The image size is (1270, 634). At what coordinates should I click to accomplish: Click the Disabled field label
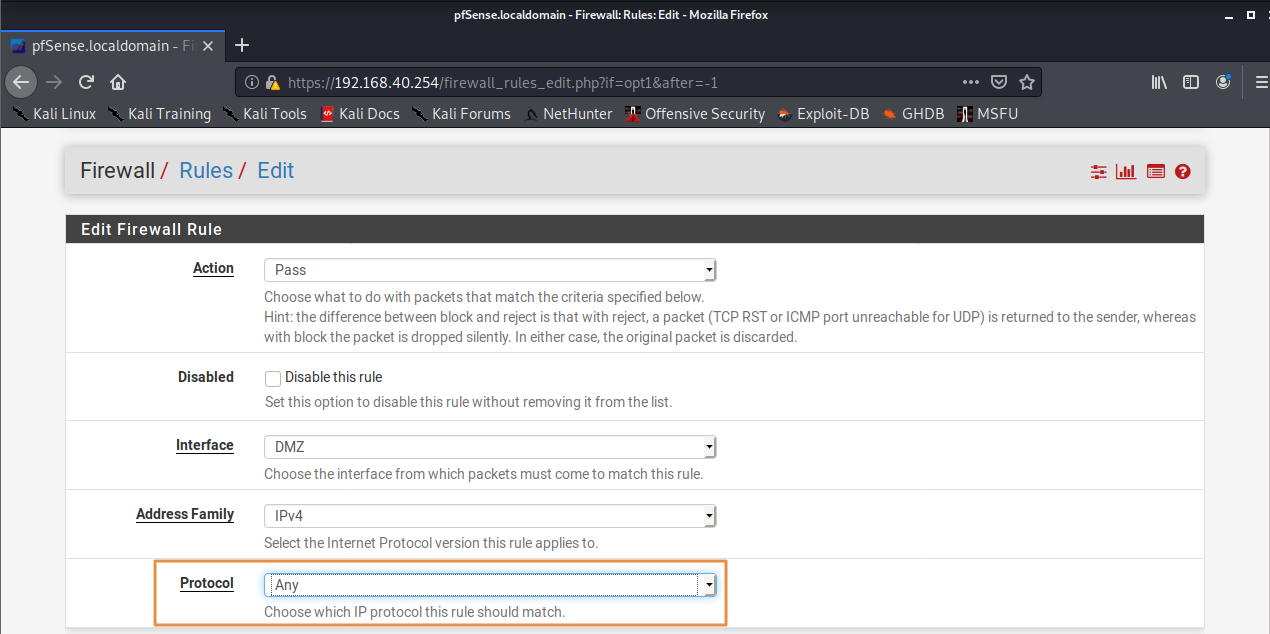tap(206, 377)
